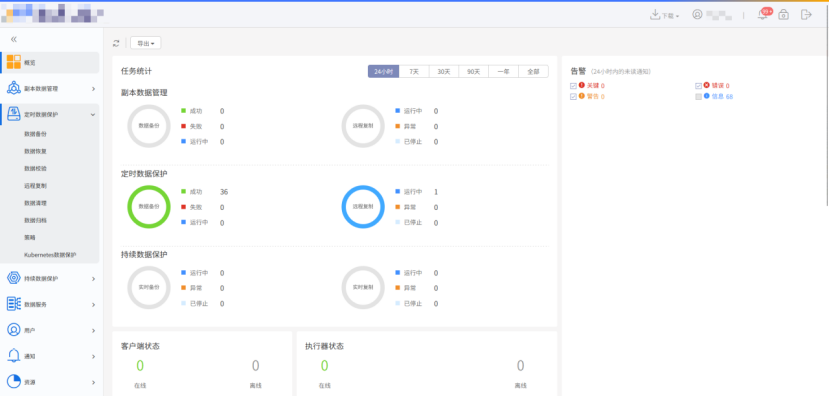Viewport: 829px width, 396px height.
Task: Click the 数据服务 sidebar icon
Action: 14,304
